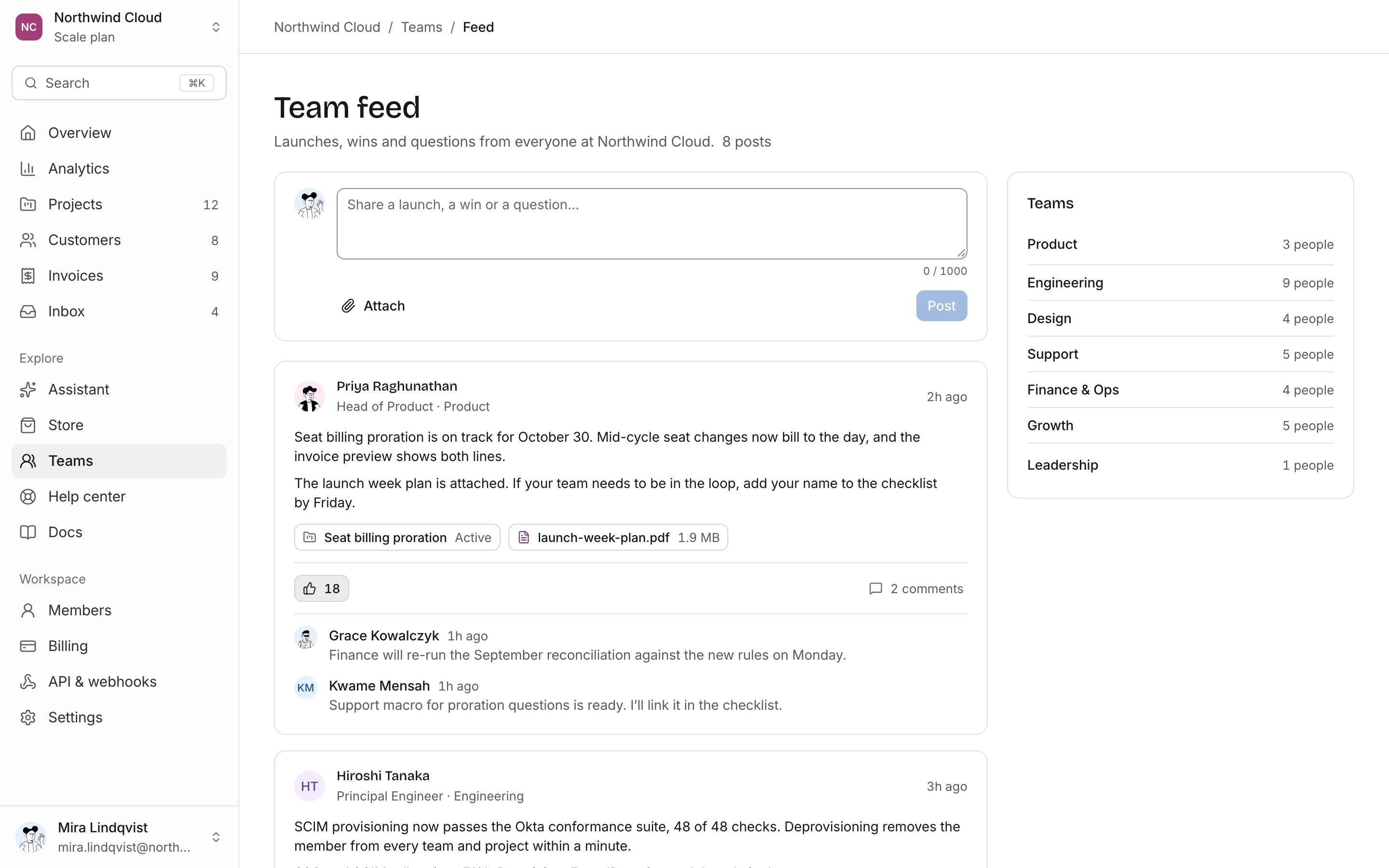Click the Search field in sidebar

(x=119, y=82)
